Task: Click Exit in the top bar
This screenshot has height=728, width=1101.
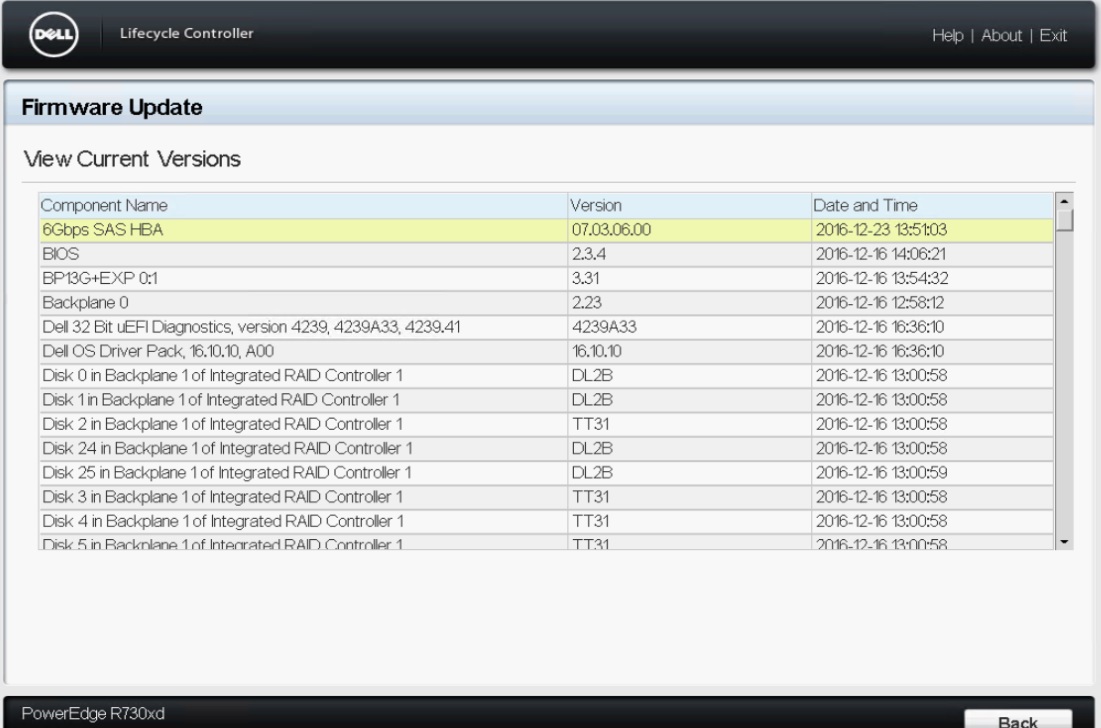Action: click(1053, 36)
